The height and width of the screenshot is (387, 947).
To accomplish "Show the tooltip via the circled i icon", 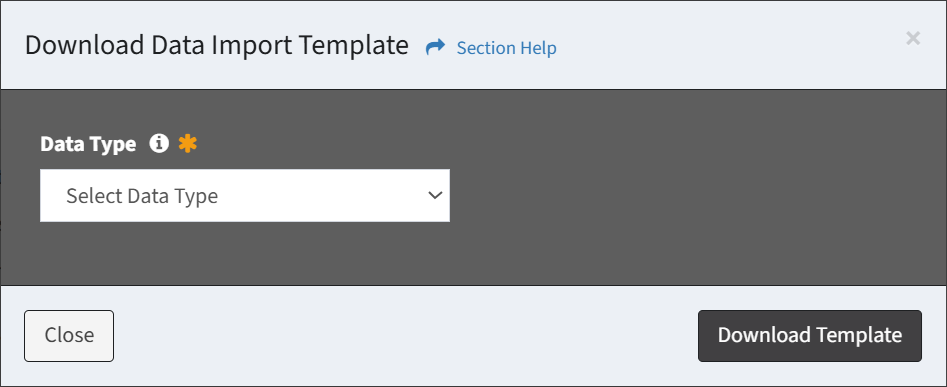I will [x=159, y=144].
